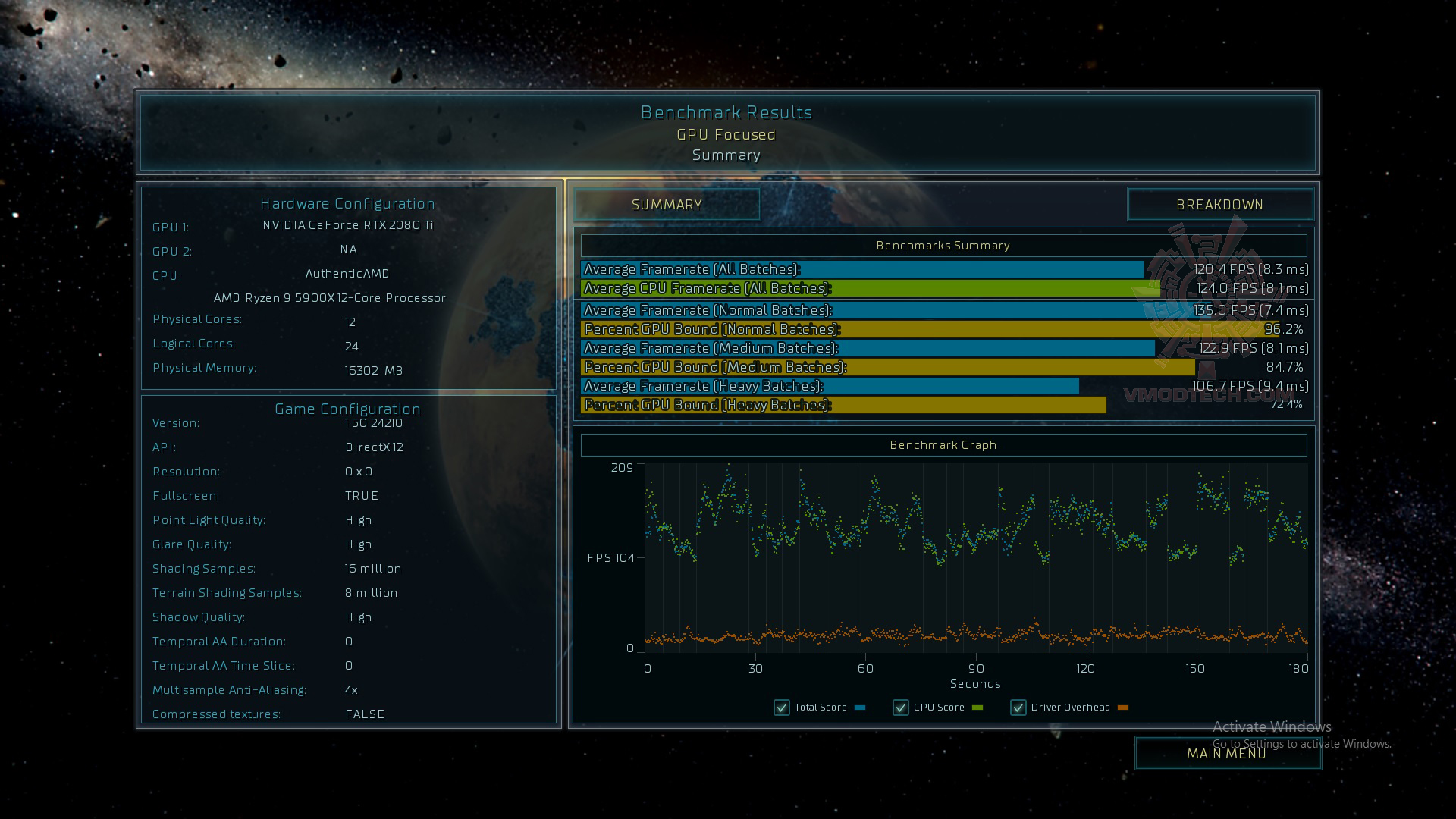1456x819 pixels.
Task: Click the green CPU Score legend swatch
Action: [977, 708]
